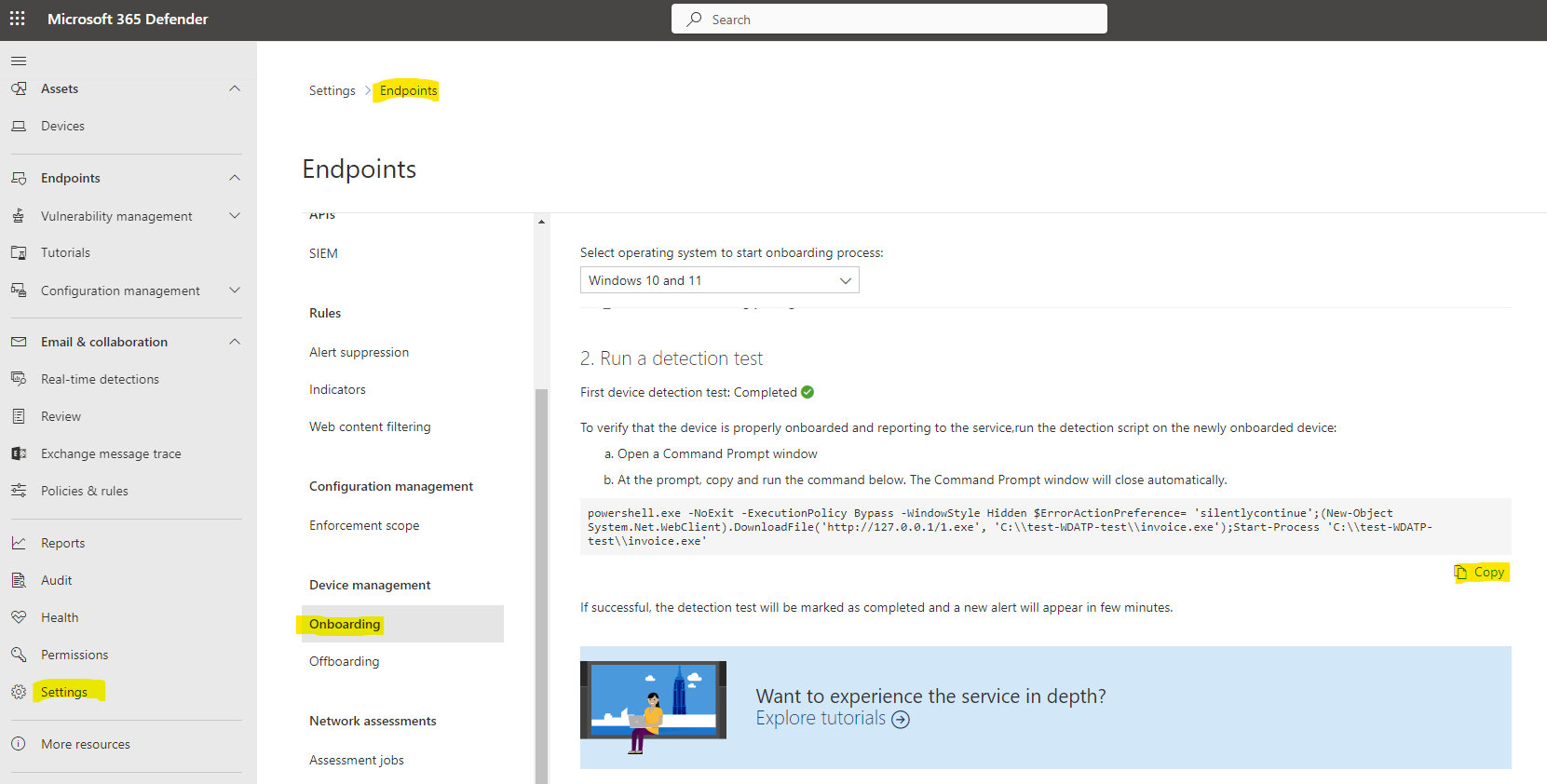The width and height of the screenshot is (1547, 784).
Task: Open Health in the sidebar
Action: 60,617
